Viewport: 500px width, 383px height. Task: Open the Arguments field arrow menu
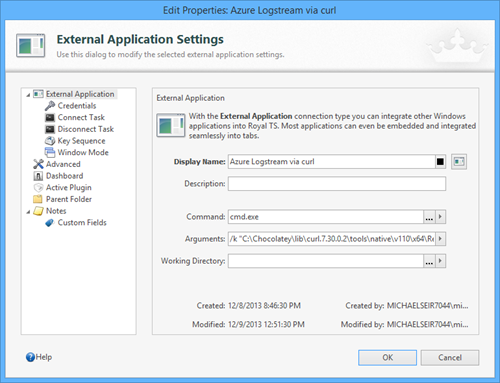(x=440, y=239)
